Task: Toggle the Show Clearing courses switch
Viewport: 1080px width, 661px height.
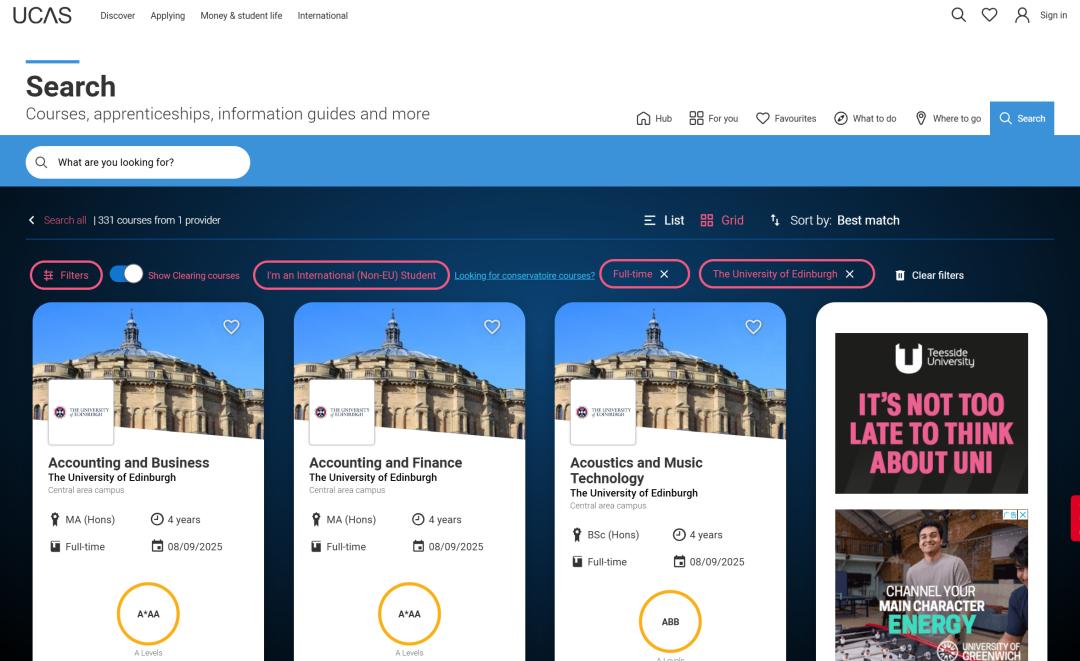Action: point(126,274)
